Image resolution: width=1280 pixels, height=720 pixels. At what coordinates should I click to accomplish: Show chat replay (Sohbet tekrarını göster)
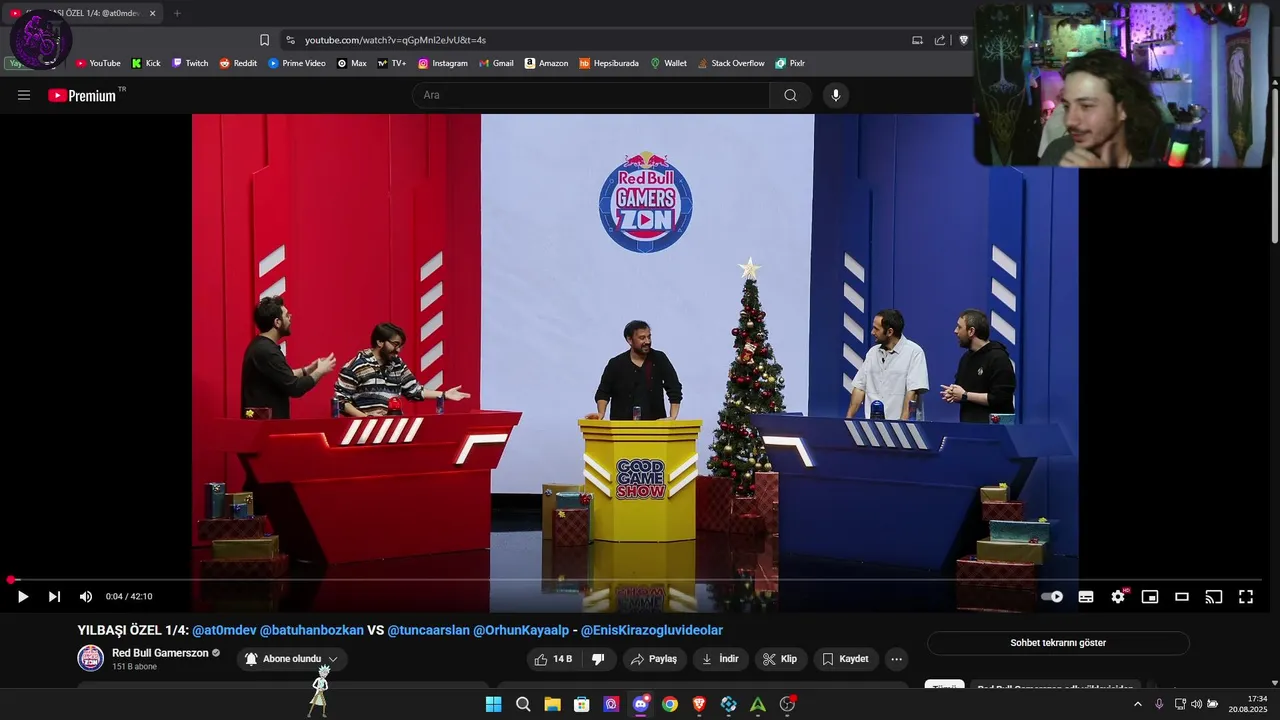tap(1058, 643)
